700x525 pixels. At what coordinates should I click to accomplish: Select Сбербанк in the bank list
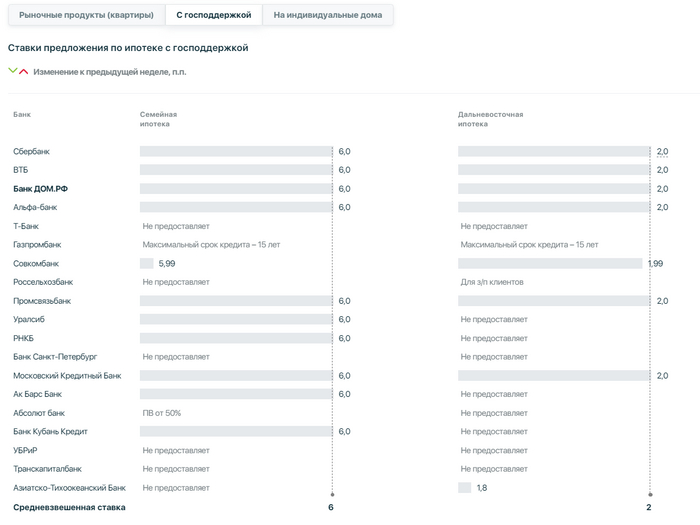coord(31,151)
